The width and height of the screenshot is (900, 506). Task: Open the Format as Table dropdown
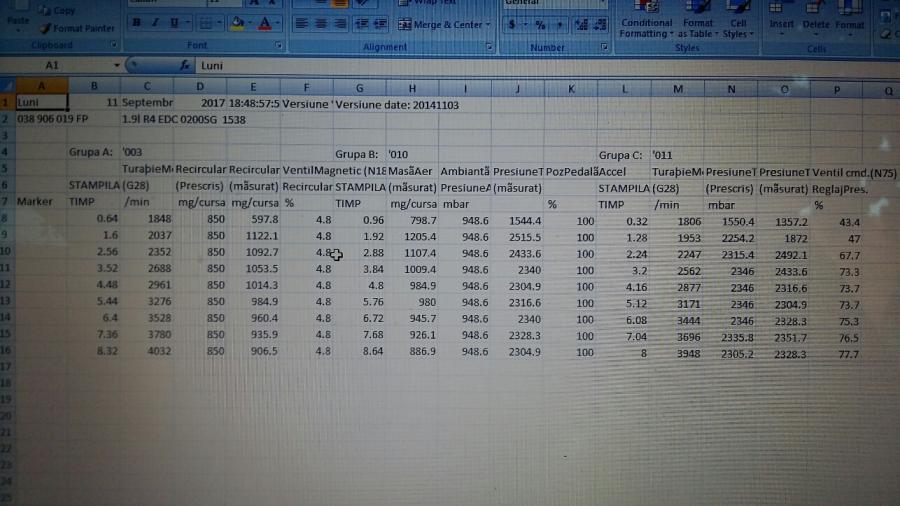click(698, 28)
